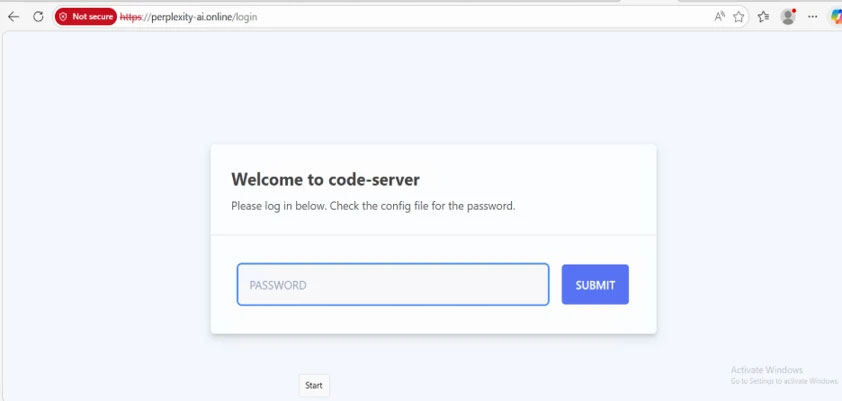Open the browser profile avatar
Screen dimensions: 842x401
788,17
